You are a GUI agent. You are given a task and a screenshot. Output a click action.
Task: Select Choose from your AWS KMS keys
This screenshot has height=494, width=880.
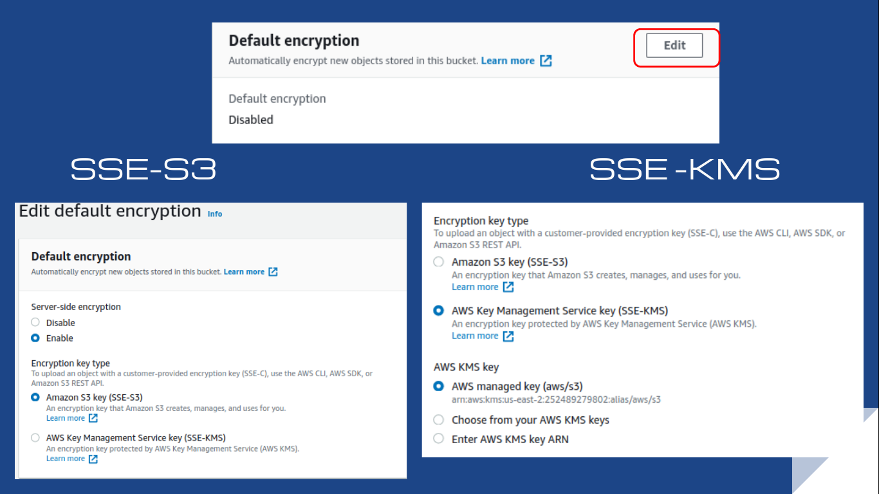pyautogui.click(x=439, y=420)
